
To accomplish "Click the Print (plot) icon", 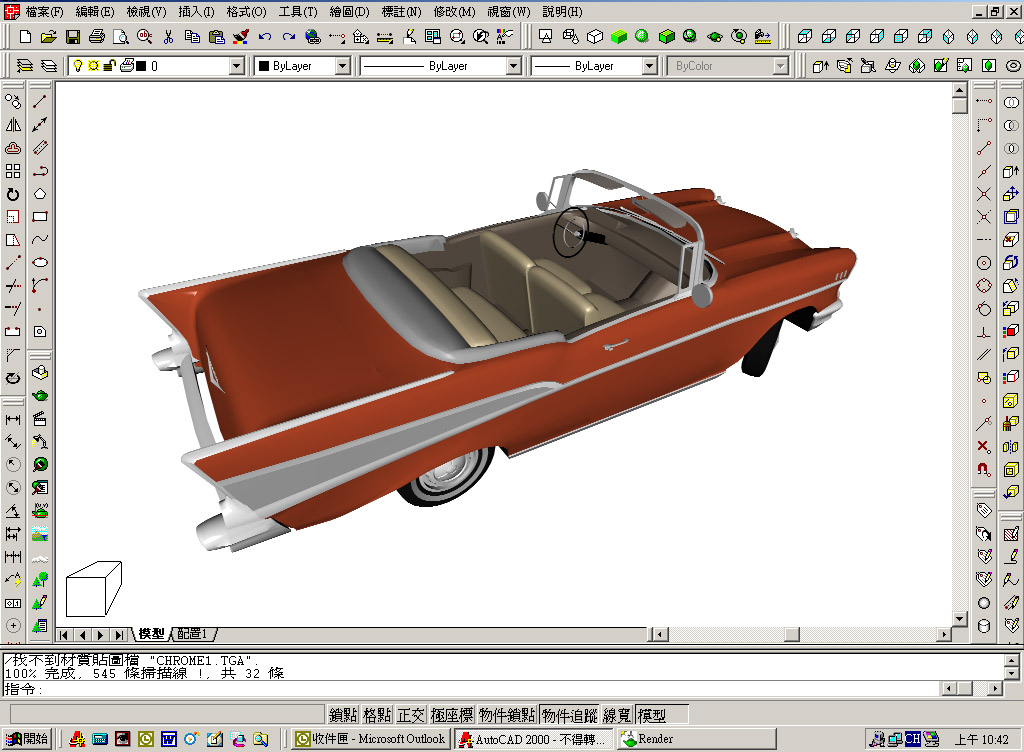I will [97, 37].
